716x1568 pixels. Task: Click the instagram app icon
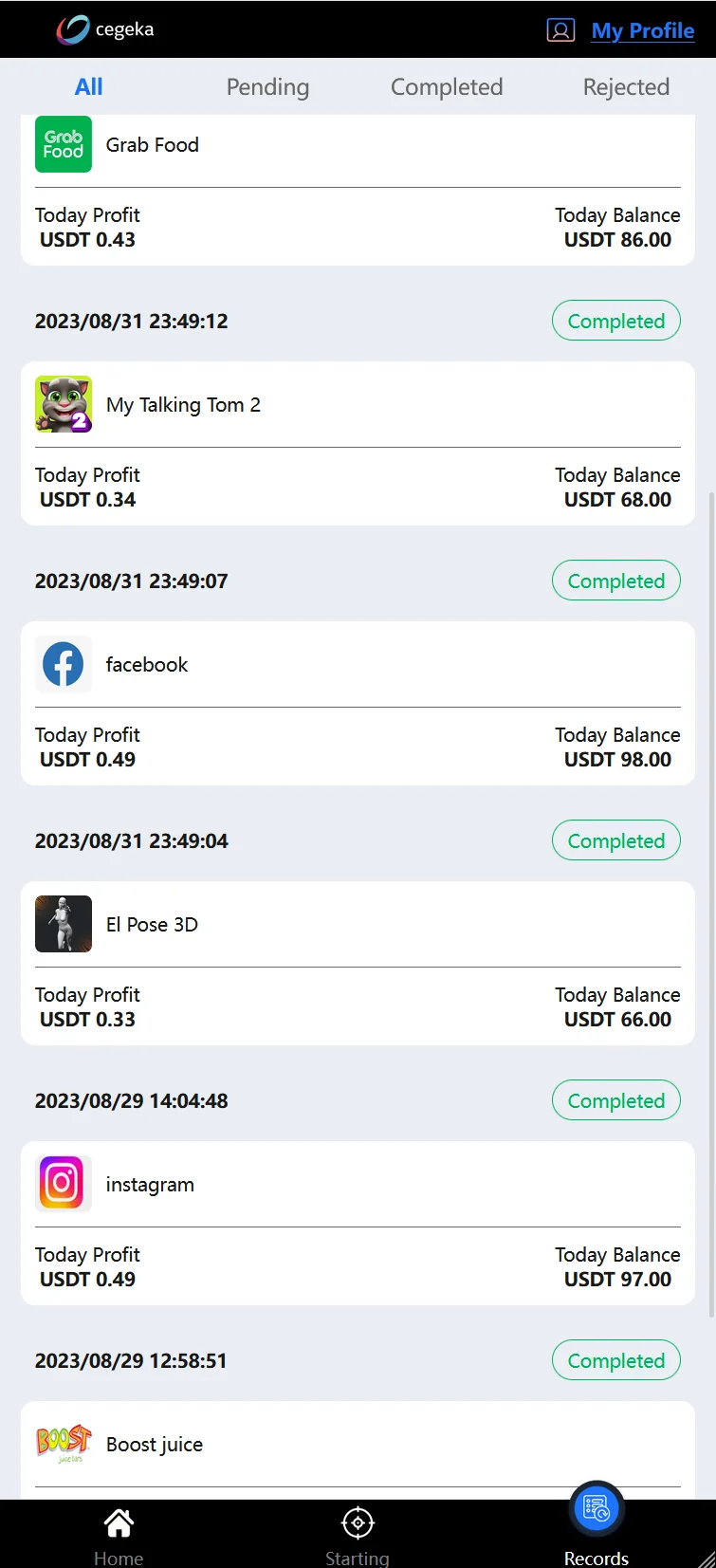point(64,1184)
